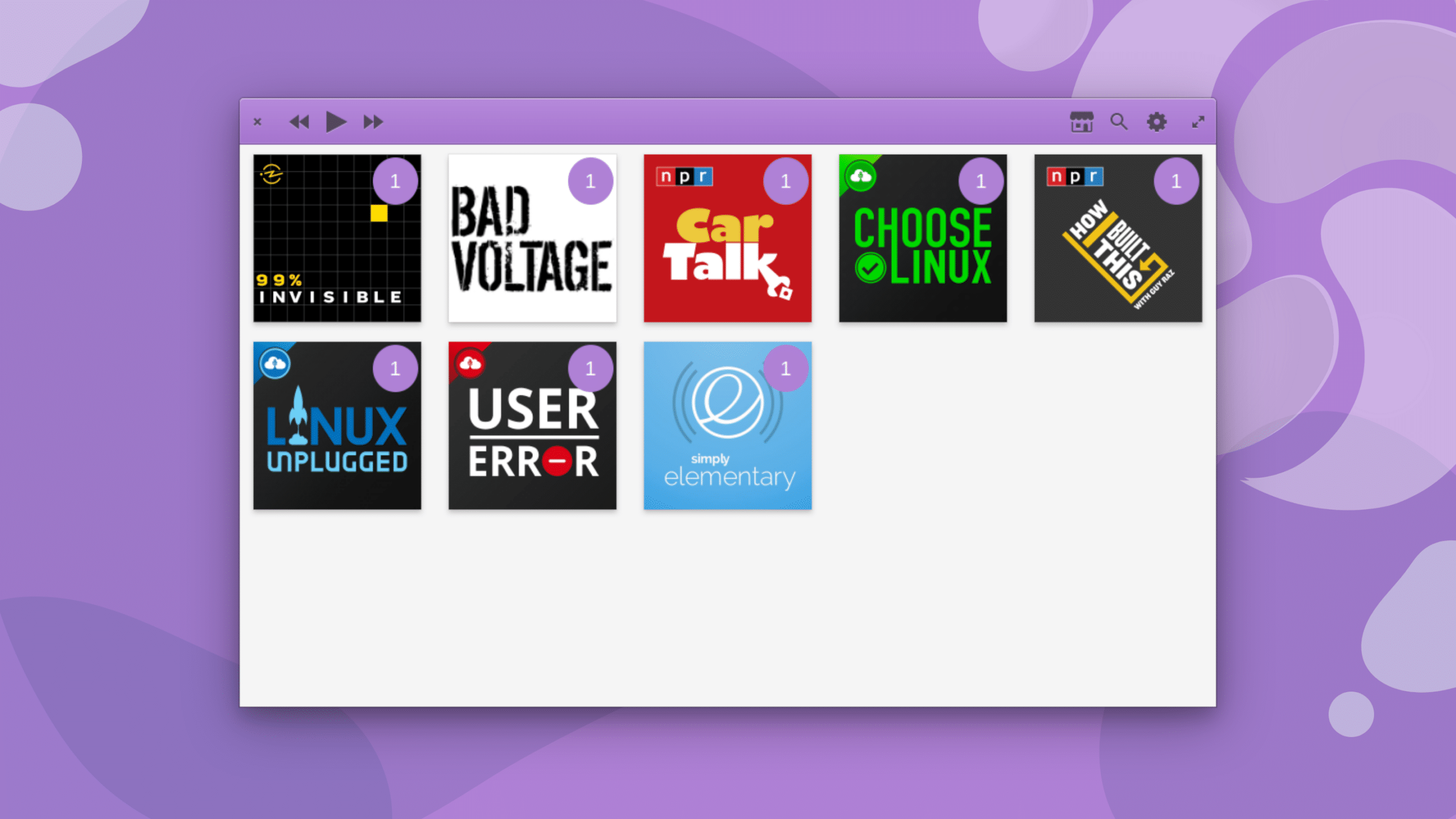Click NPR logo on How I Built This
This screenshot has width=1456, height=819.
tap(1075, 177)
